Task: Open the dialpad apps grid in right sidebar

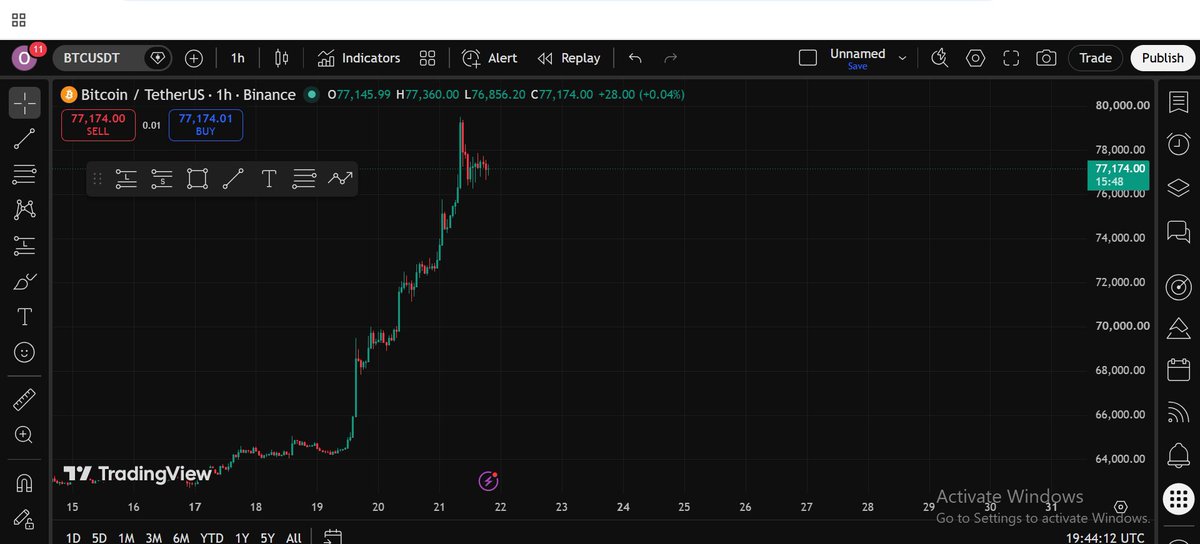Action: coord(1179,498)
